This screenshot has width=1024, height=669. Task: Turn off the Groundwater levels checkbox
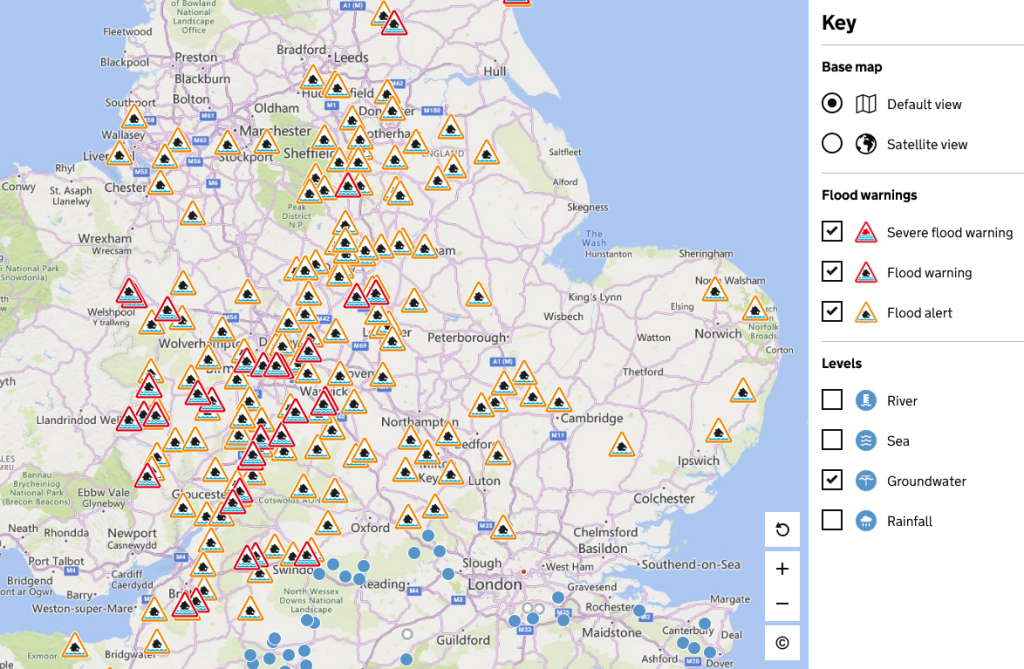(832, 480)
